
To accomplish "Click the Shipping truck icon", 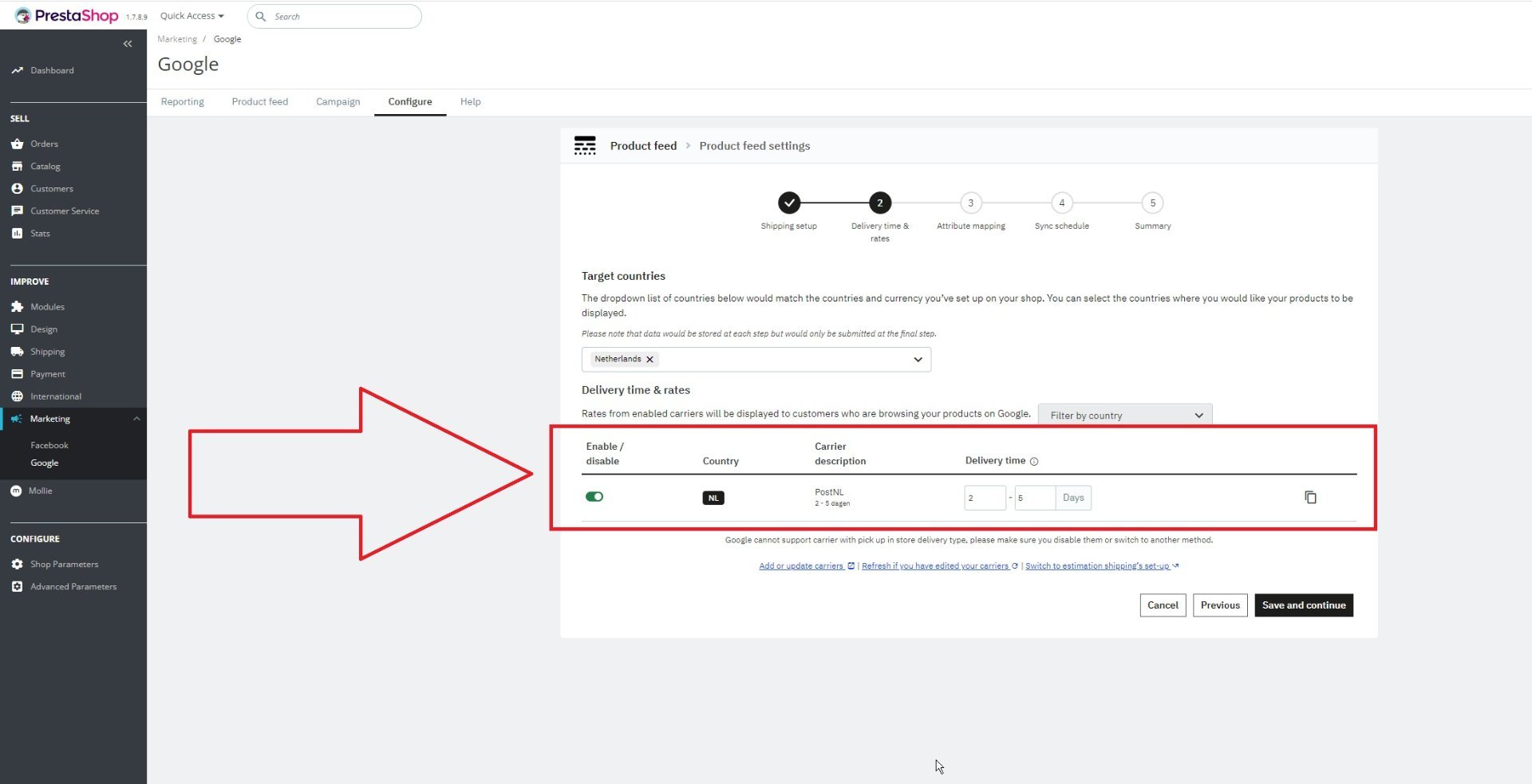I will [x=17, y=351].
